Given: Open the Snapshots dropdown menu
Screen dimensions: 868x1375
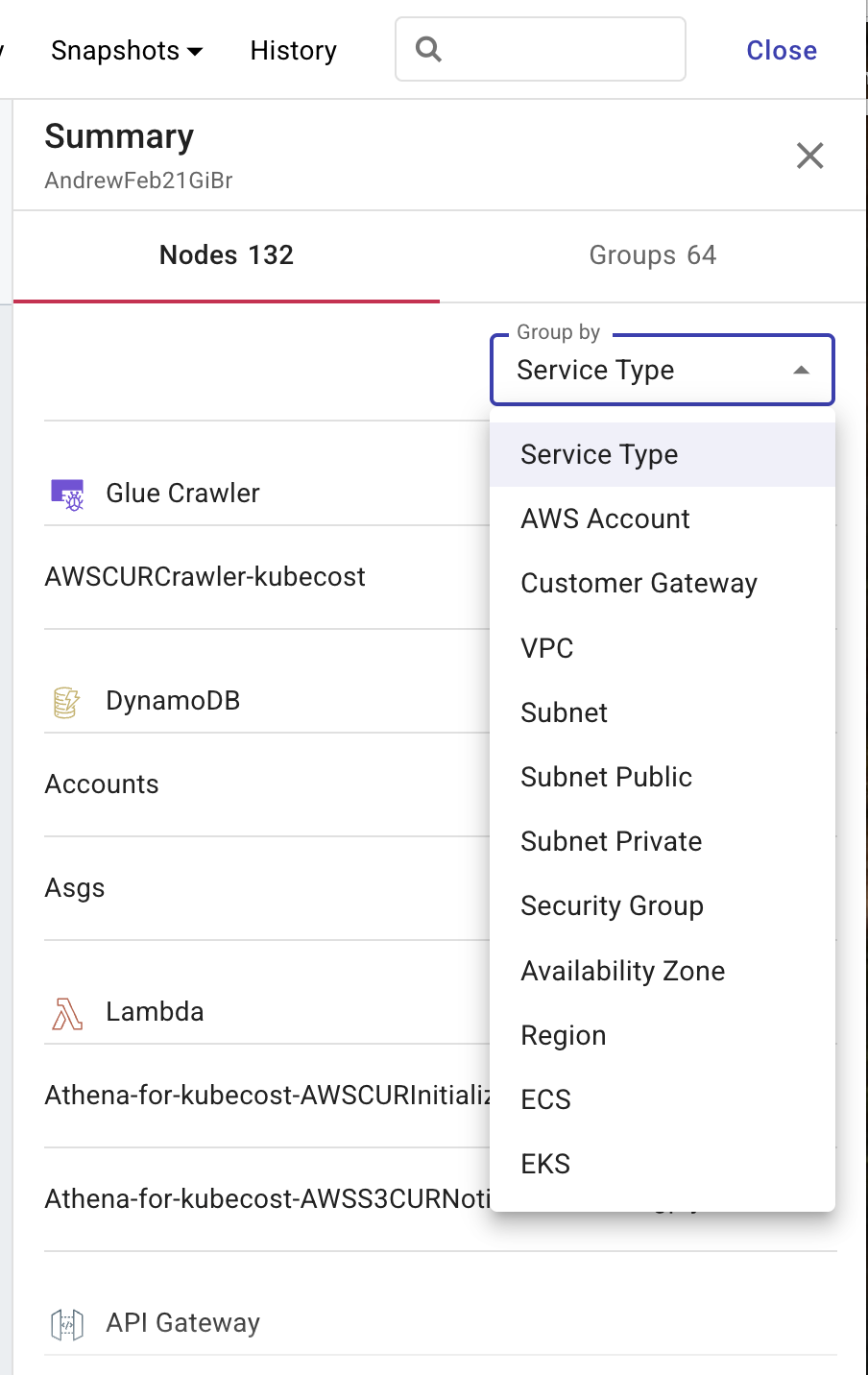Looking at the screenshot, I should tap(127, 51).
